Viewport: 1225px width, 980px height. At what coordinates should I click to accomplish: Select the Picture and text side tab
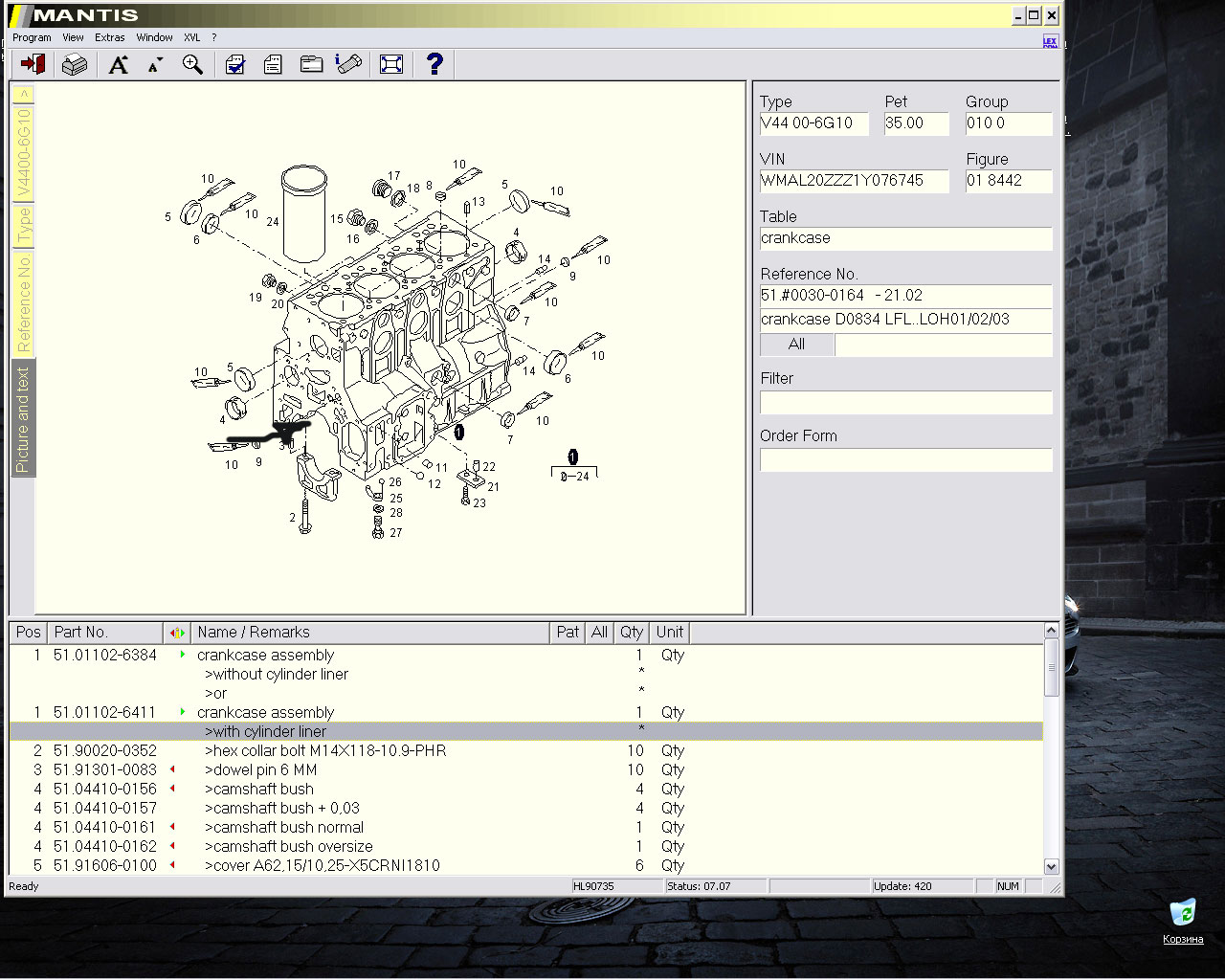(23, 418)
